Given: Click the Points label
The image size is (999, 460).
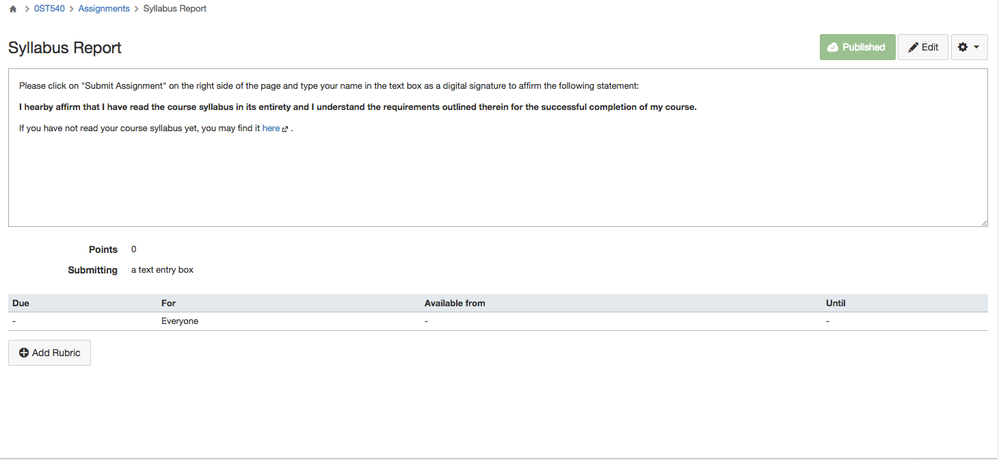Looking at the screenshot, I should coord(103,250).
